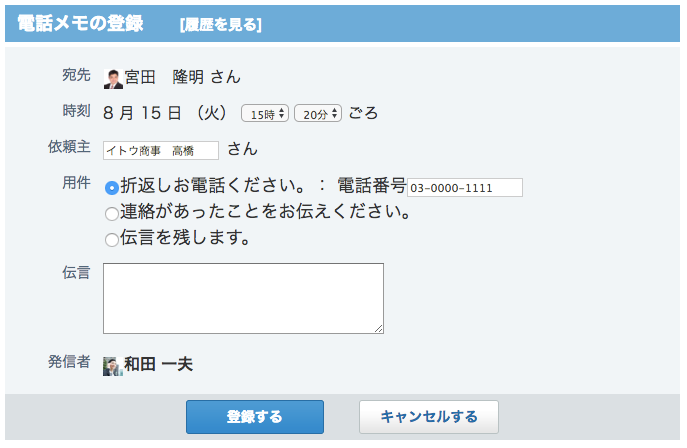Click the 依頼主 field containing イトウ商事 高橋
687x448 pixels.
(161, 150)
